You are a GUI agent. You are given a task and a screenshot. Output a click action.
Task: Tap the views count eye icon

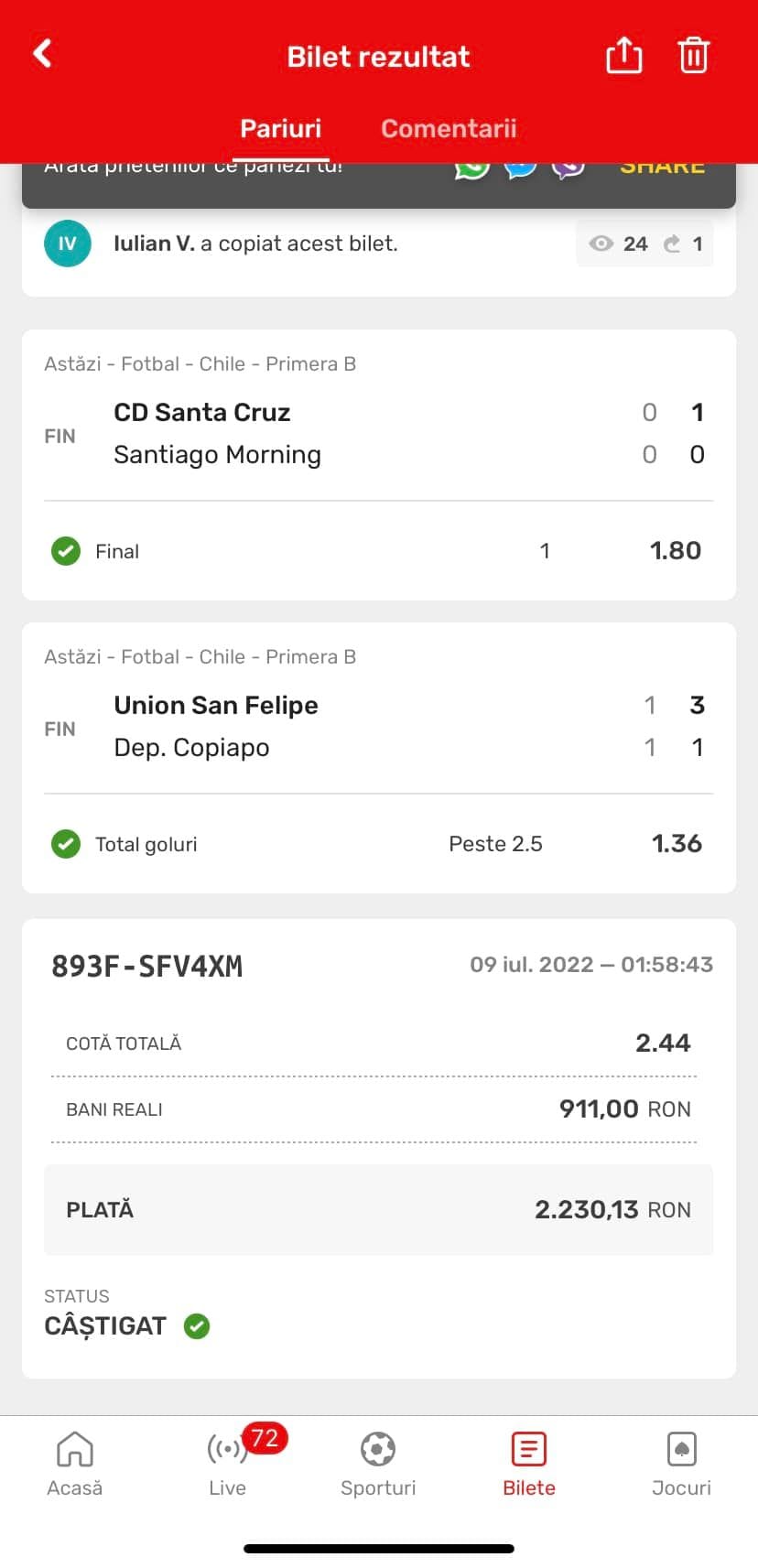(601, 243)
